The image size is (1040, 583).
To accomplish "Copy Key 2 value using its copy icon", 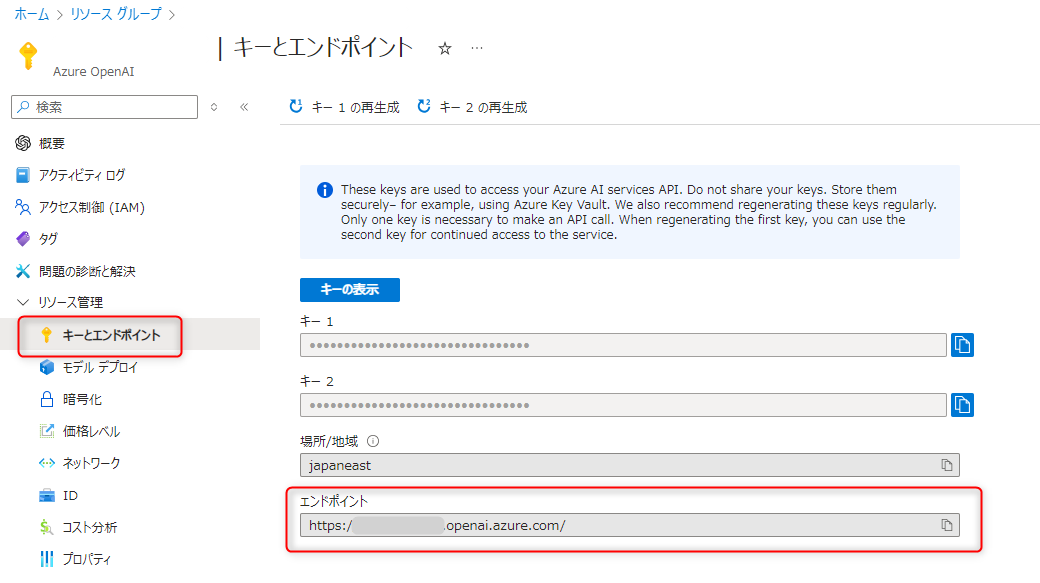I will pos(961,405).
